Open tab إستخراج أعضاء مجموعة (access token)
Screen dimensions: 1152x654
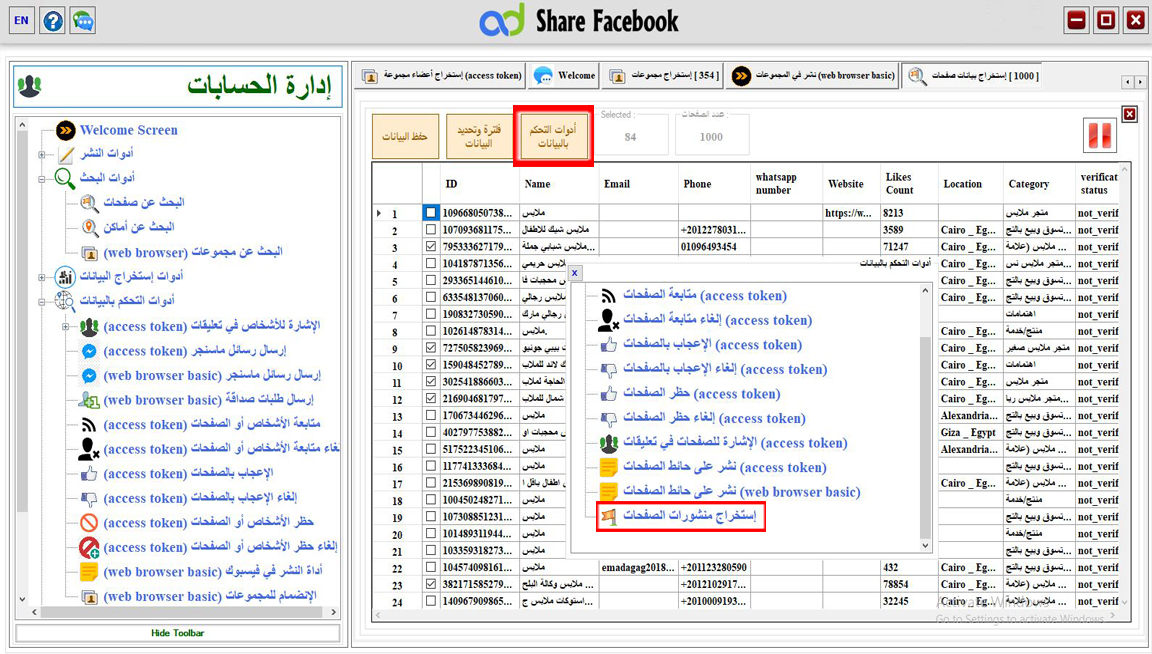pos(442,76)
